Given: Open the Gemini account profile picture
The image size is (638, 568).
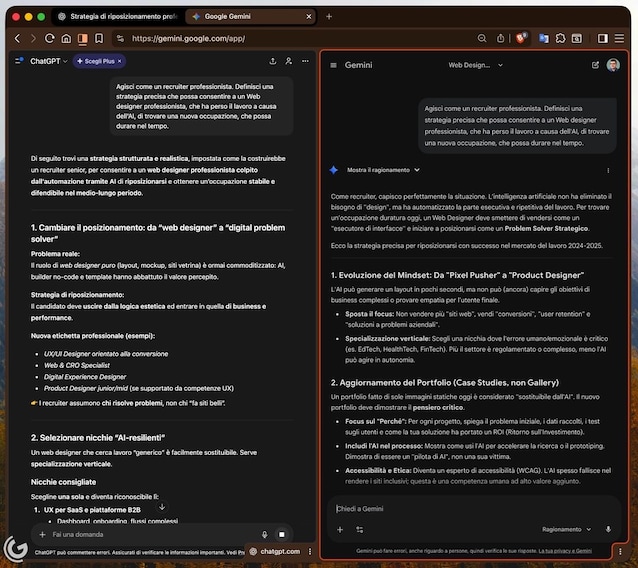Looking at the screenshot, I should click(x=613, y=65).
